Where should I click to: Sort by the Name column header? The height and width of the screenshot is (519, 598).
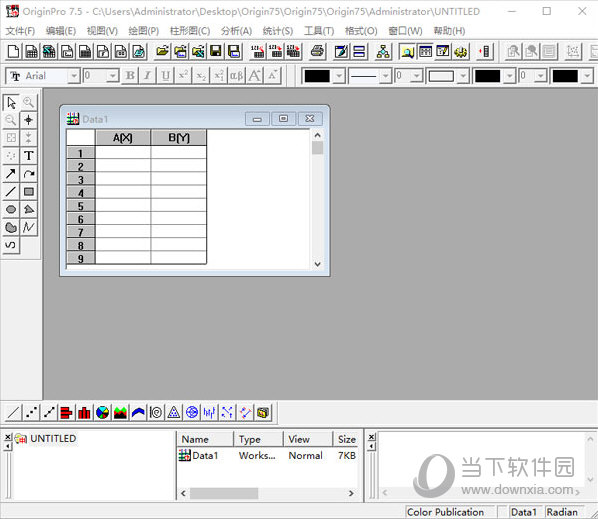pyautogui.click(x=205, y=439)
